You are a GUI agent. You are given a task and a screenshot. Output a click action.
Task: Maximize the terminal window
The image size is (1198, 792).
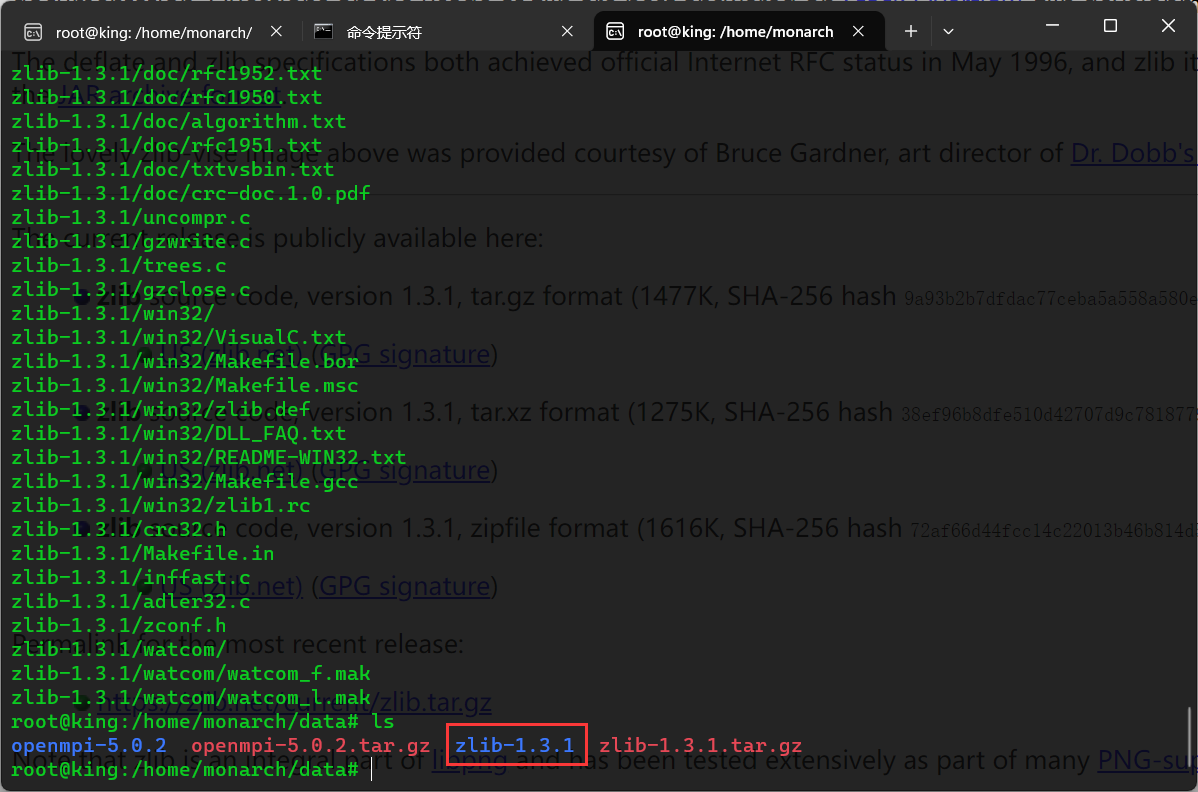pos(1110,25)
